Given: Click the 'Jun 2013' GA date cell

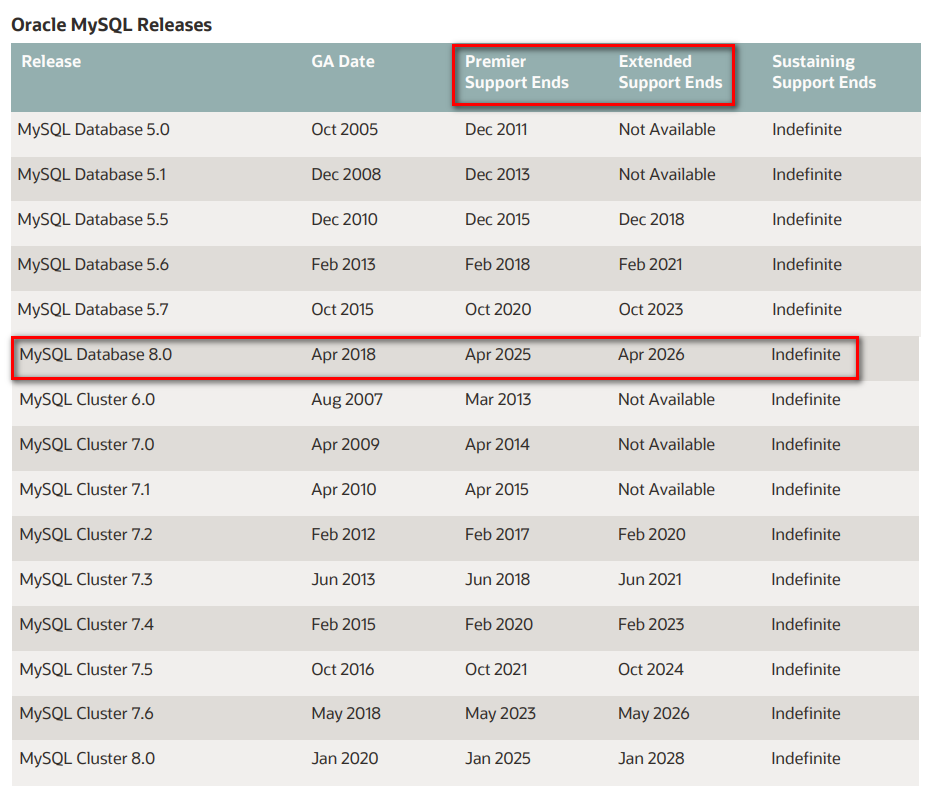Looking at the screenshot, I should [x=344, y=580].
